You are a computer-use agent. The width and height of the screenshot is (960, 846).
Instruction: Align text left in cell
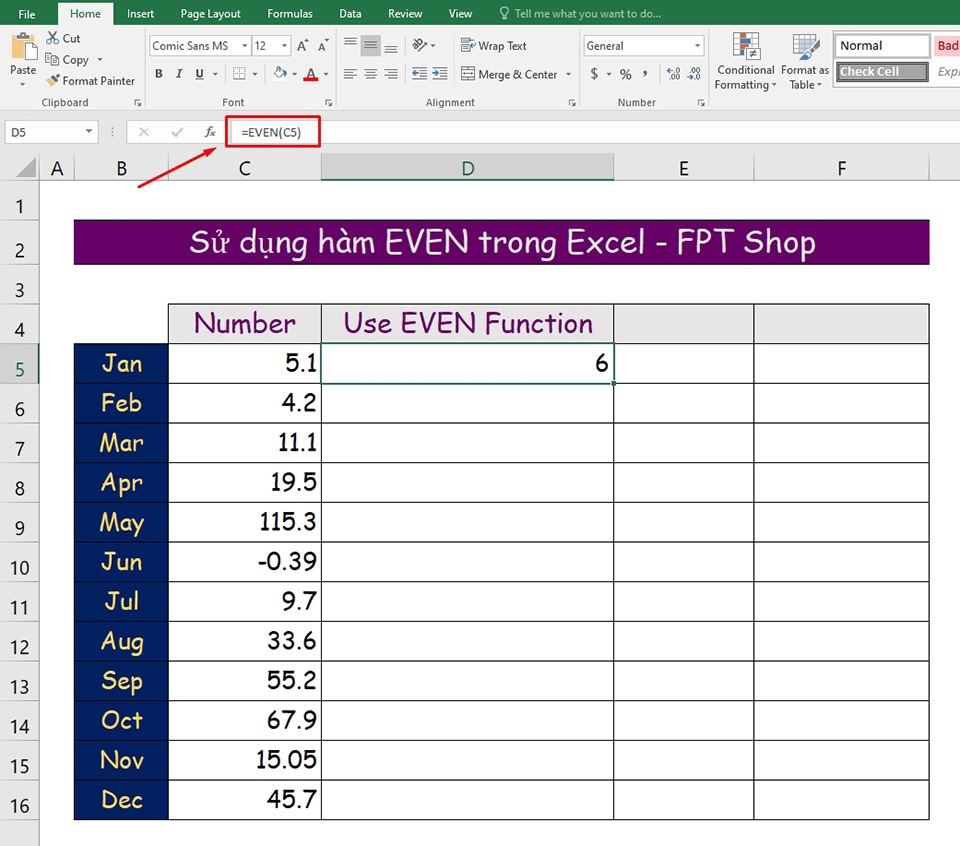[x=350, y=74]
